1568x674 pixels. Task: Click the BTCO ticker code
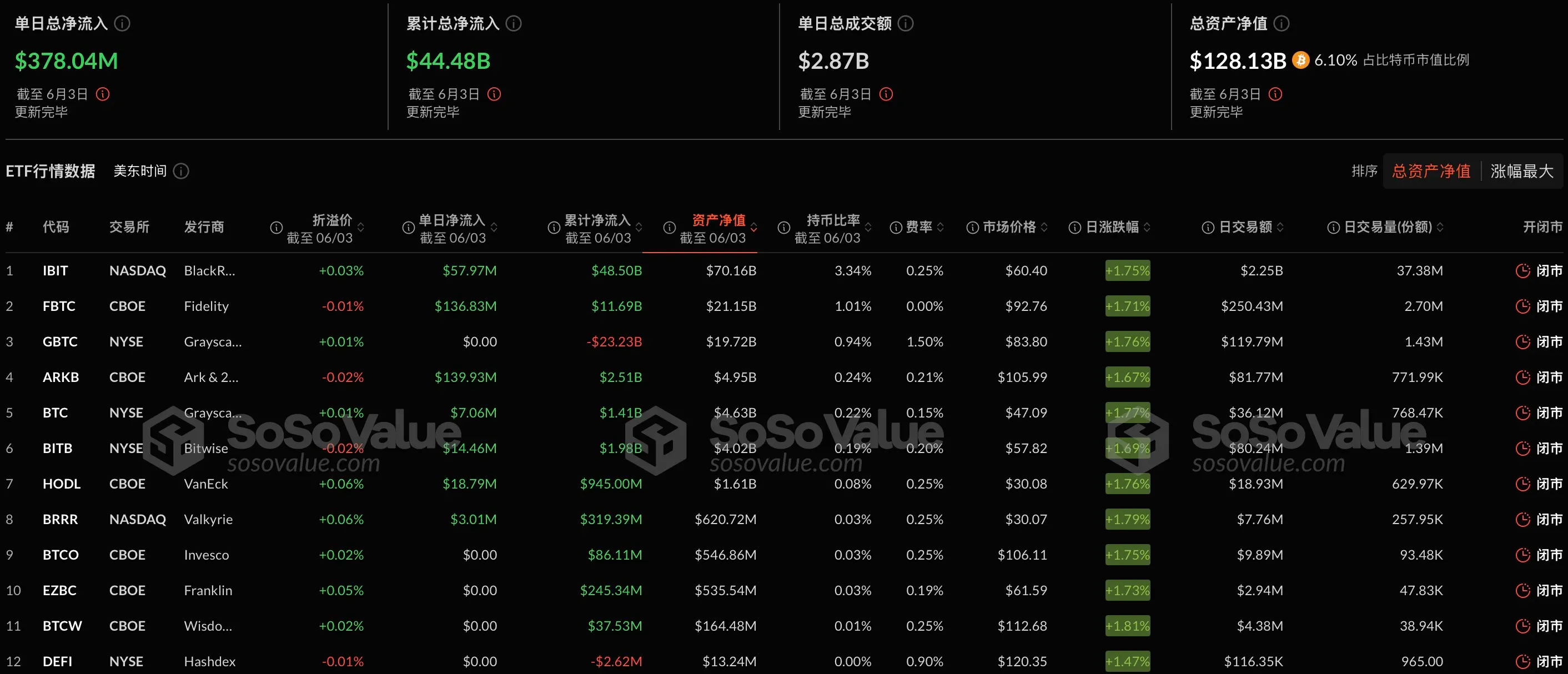61,555
